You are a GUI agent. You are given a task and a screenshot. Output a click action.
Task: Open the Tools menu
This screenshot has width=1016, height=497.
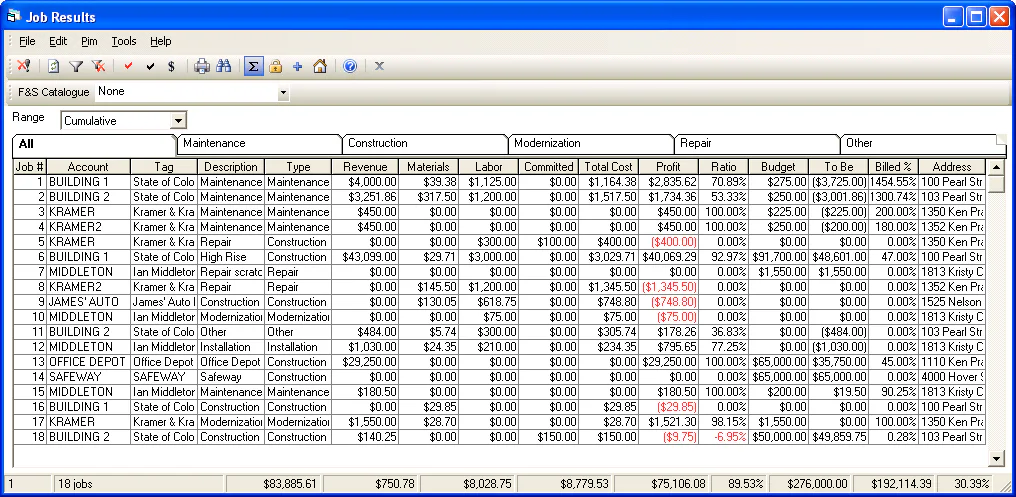(124, 41)
